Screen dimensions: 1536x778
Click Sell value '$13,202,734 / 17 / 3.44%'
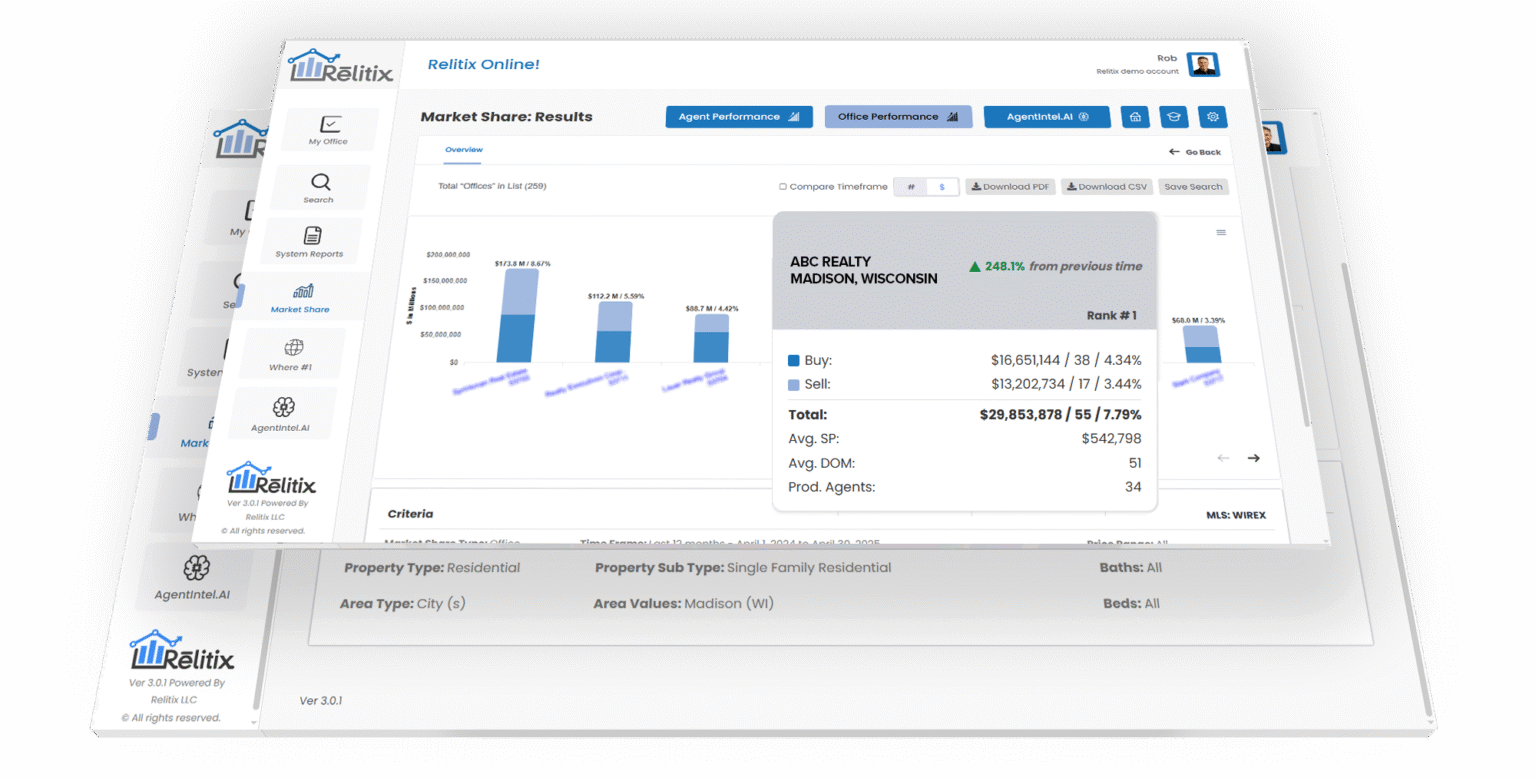pyautogui.click(x=1066, y=384)
